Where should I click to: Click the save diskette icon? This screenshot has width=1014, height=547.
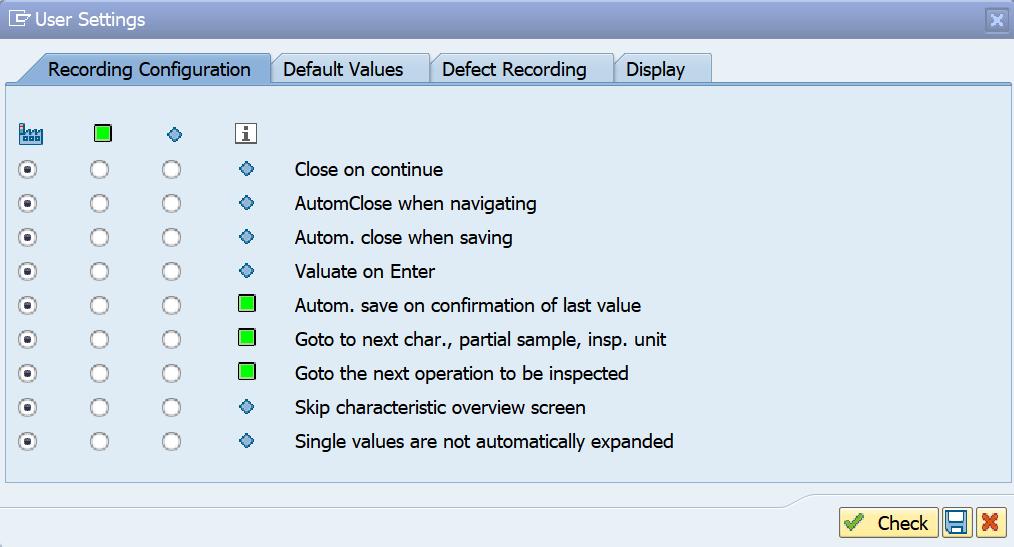pos(956,522)
